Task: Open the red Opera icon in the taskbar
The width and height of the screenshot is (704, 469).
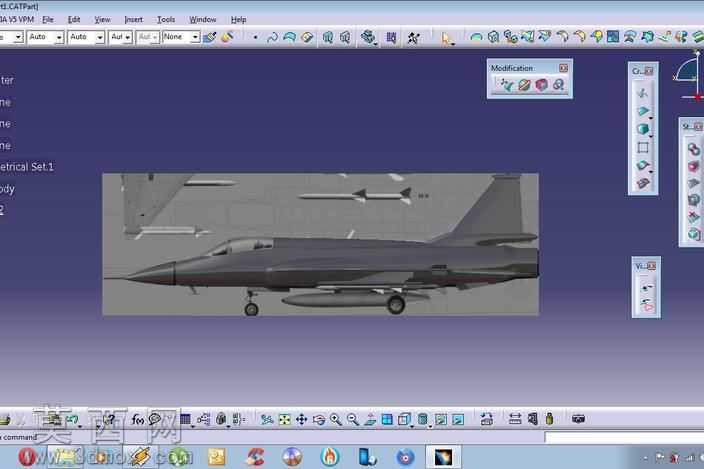Action: (x=26, y=457)
